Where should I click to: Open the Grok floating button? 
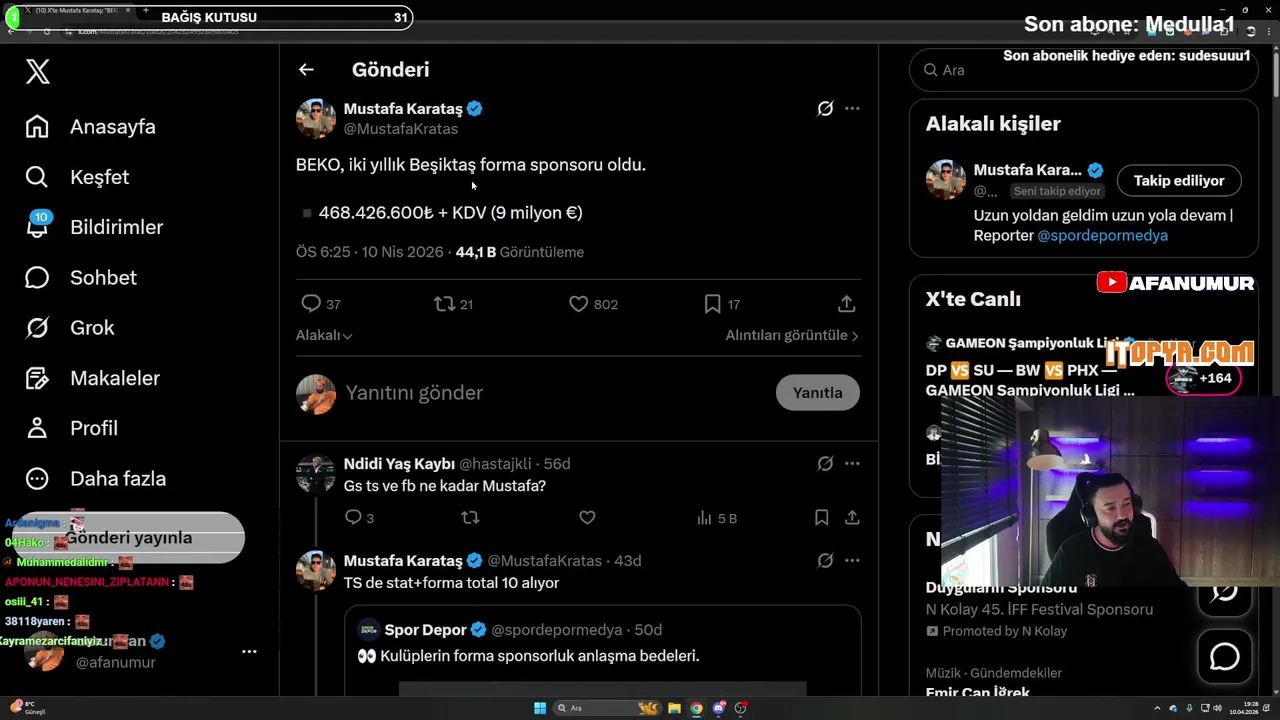(1225, 591)
